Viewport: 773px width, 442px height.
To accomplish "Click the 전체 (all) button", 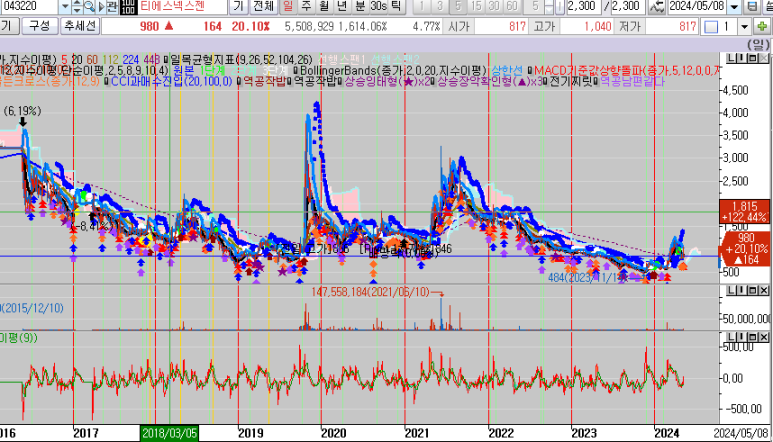I will tap(263, 6).
